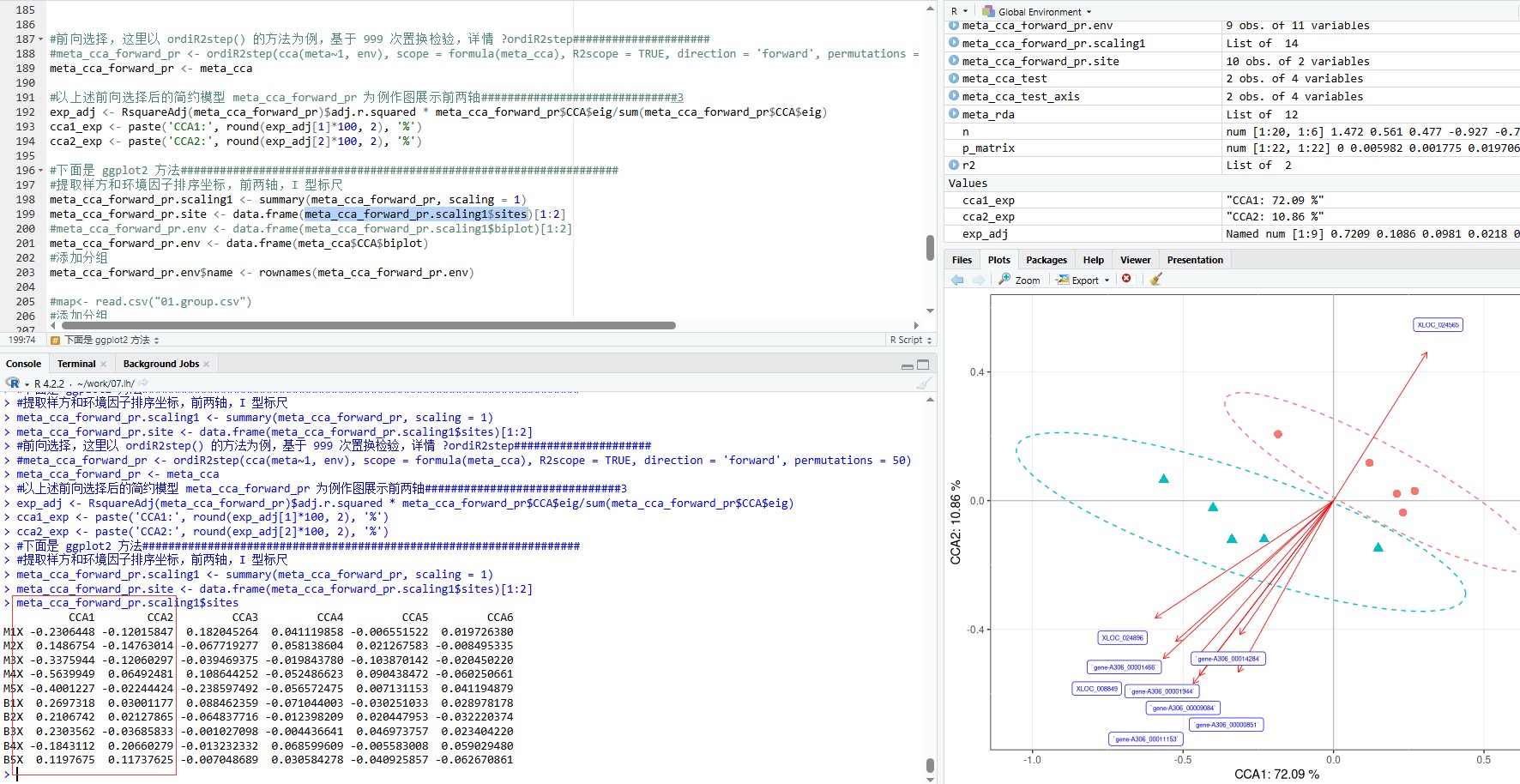Remove current plot with red X icon

point(1126,279)
